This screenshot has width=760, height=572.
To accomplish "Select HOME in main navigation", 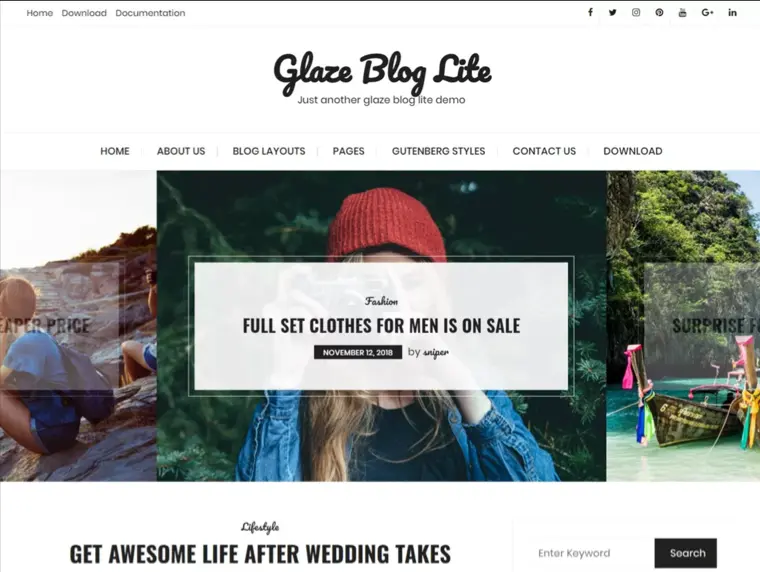I will pyautogui.click(x=115, y=151).
